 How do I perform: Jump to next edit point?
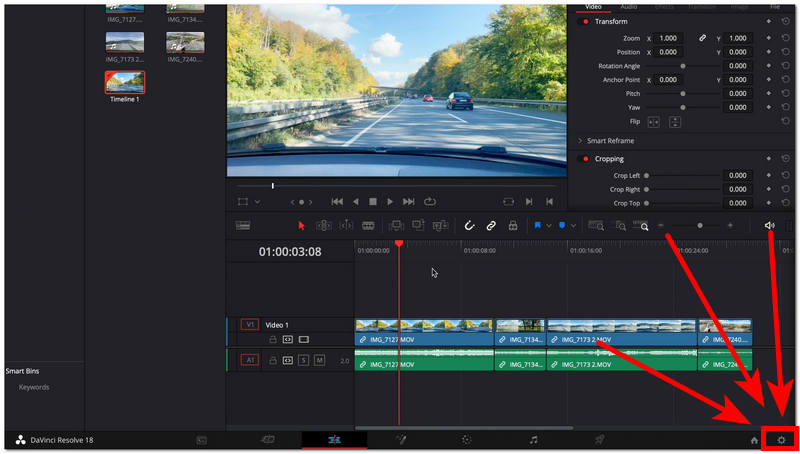click(x=529, y=201)
